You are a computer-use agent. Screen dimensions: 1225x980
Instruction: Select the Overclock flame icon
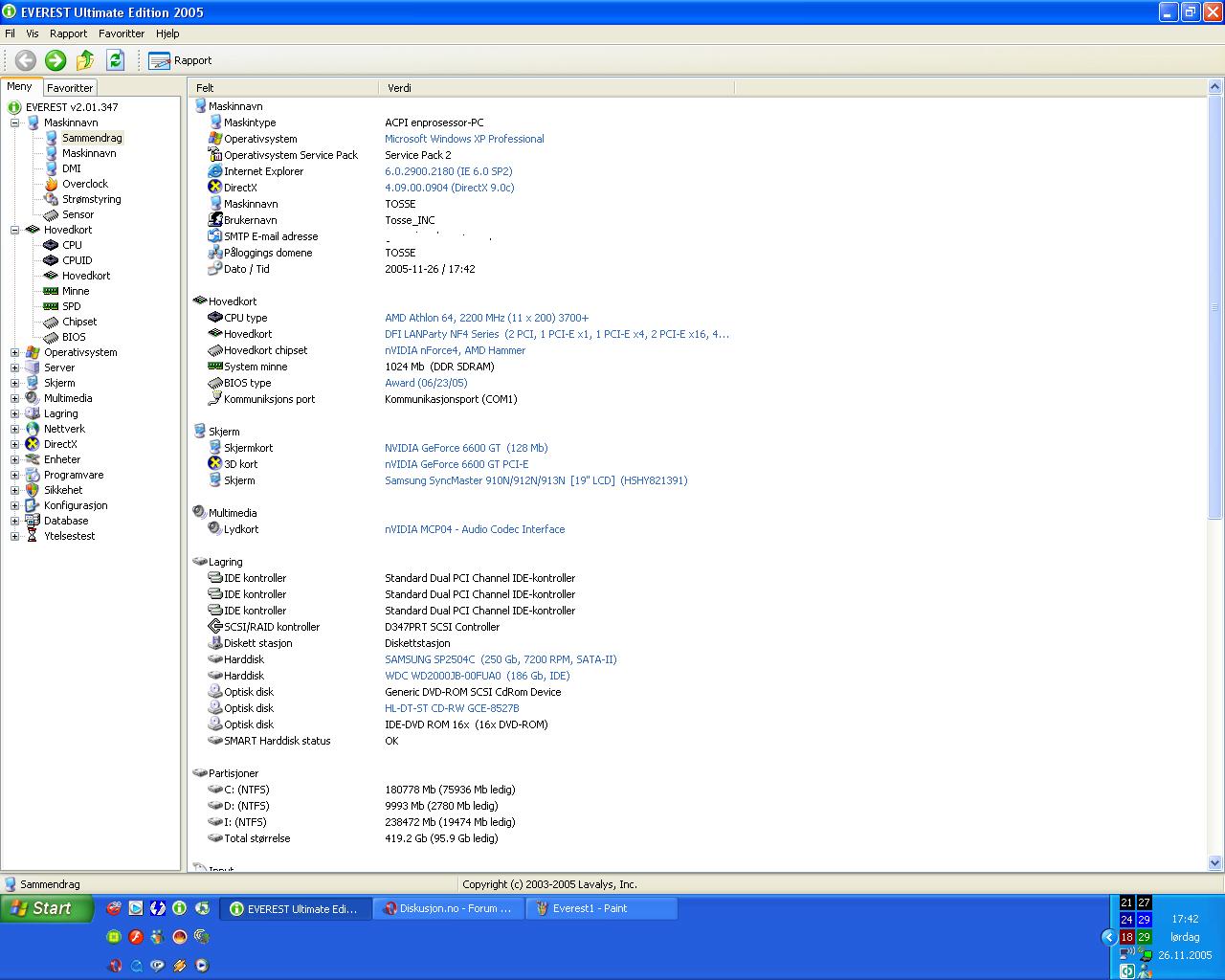[52, 184]
